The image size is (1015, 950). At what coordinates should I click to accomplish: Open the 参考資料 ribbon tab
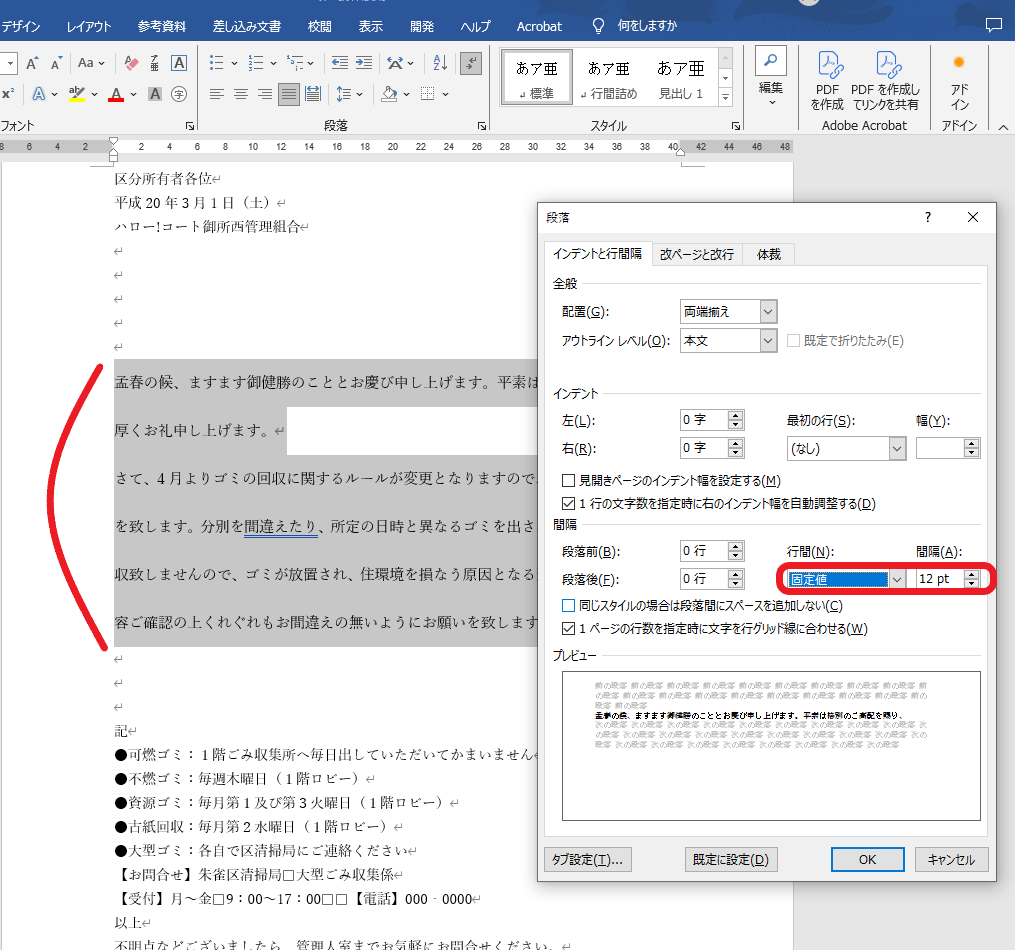pos(162,27)
